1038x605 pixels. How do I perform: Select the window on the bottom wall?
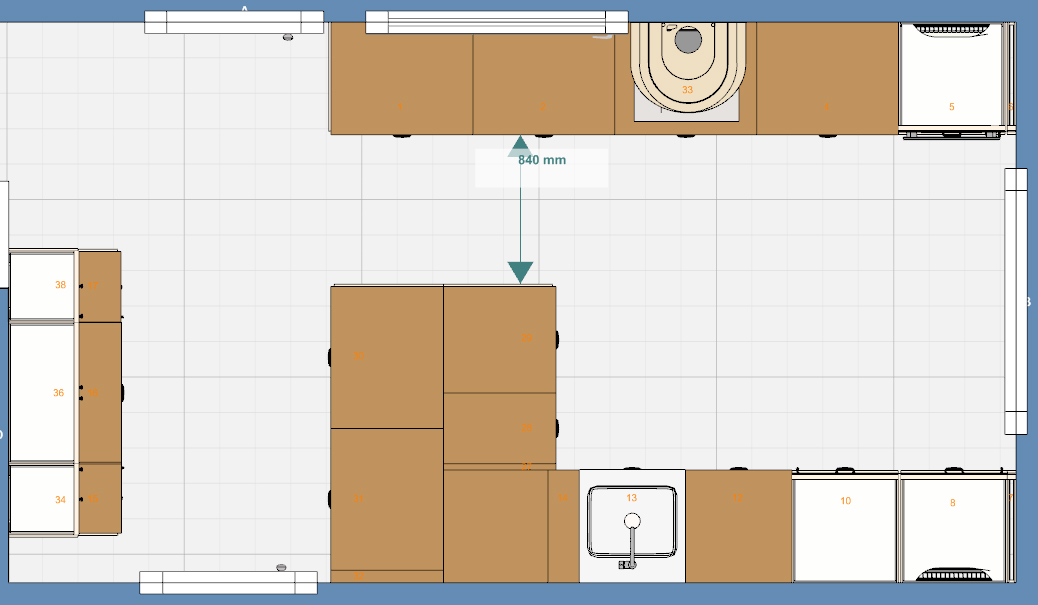pos(228,582)
